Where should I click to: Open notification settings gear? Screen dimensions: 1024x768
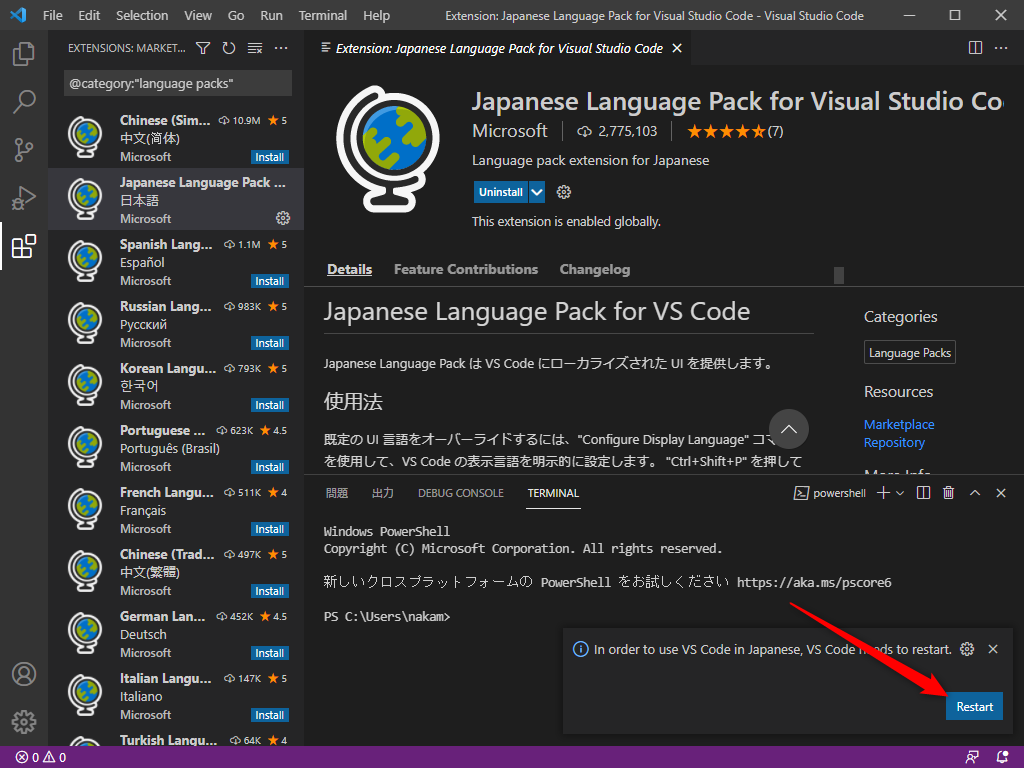(967, 649)
